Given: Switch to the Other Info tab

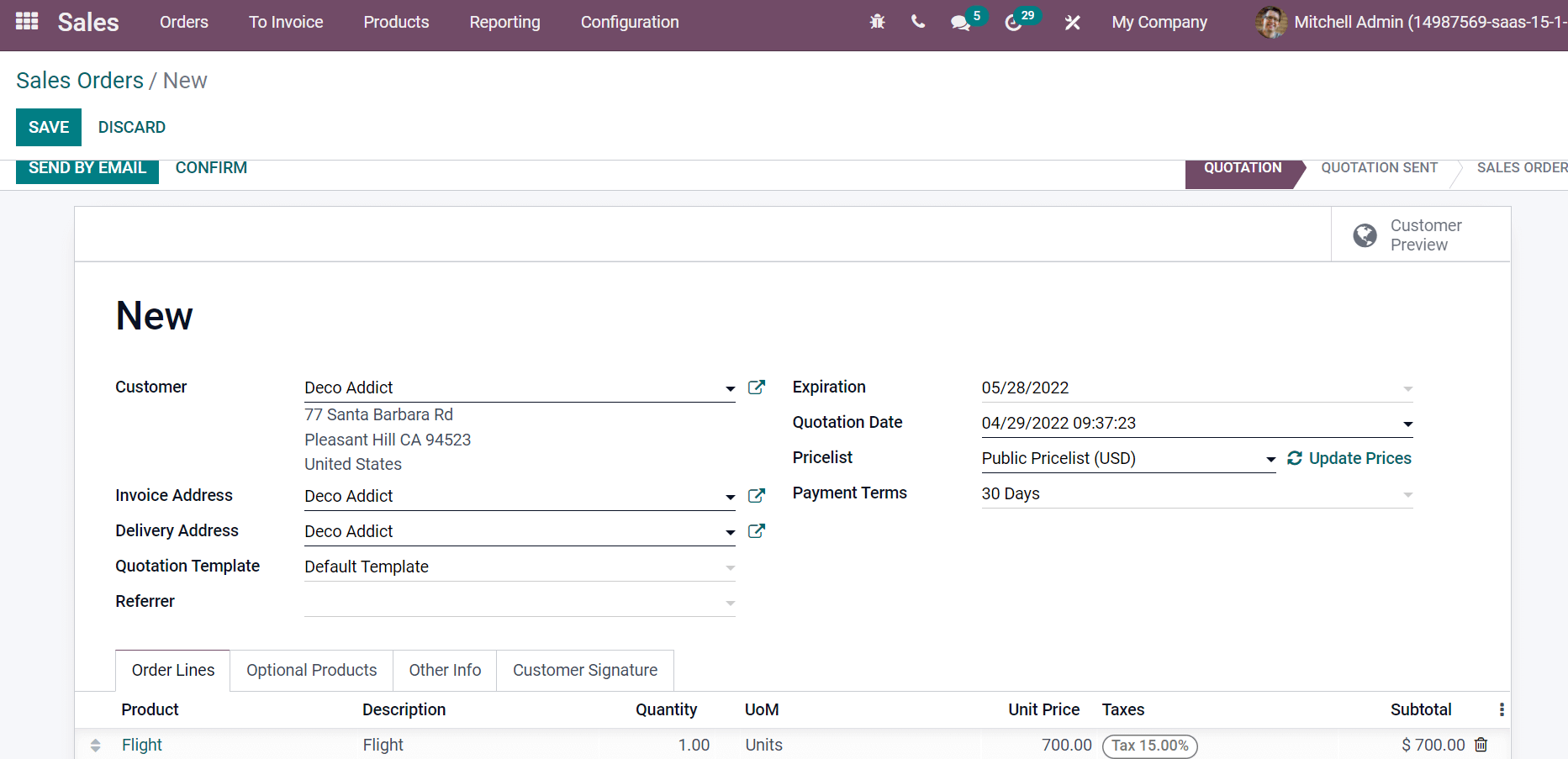Looking at the screenshot, I should (445, 670).
